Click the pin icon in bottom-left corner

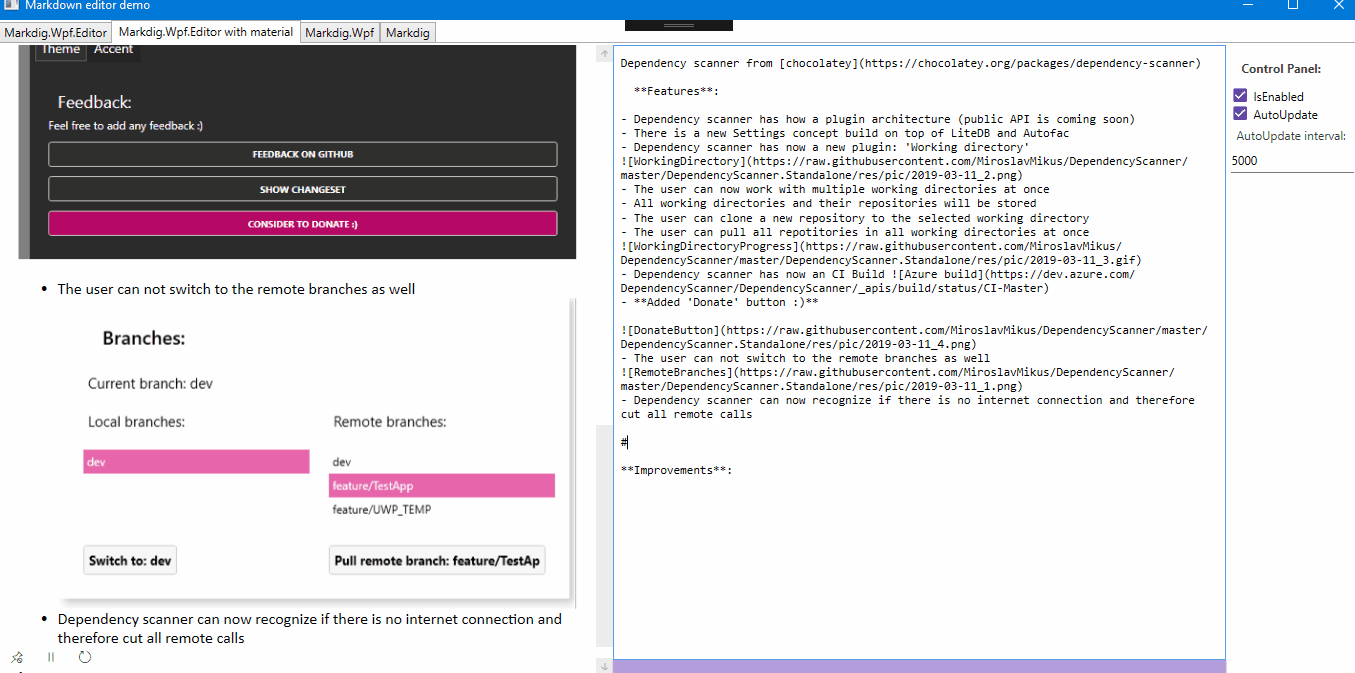click(17, 657)
